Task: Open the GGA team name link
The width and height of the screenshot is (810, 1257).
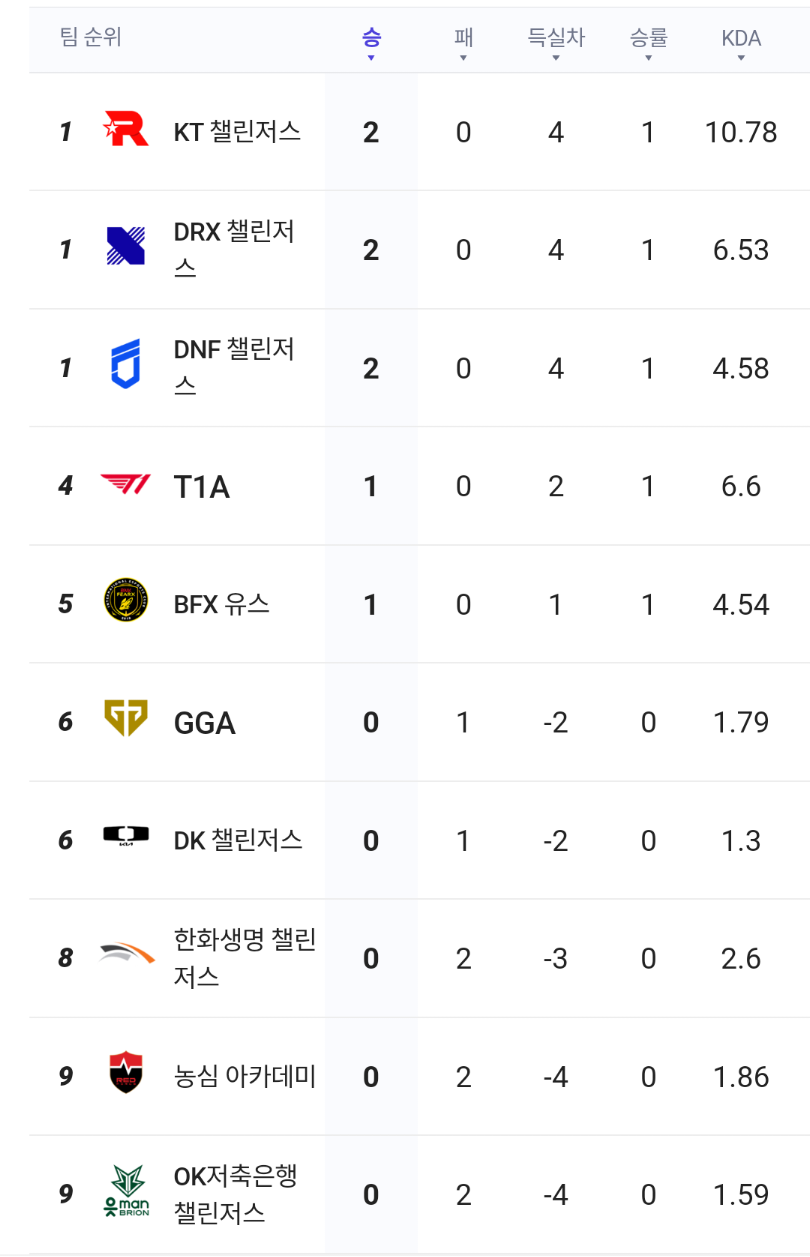Action: coord(205,723)
